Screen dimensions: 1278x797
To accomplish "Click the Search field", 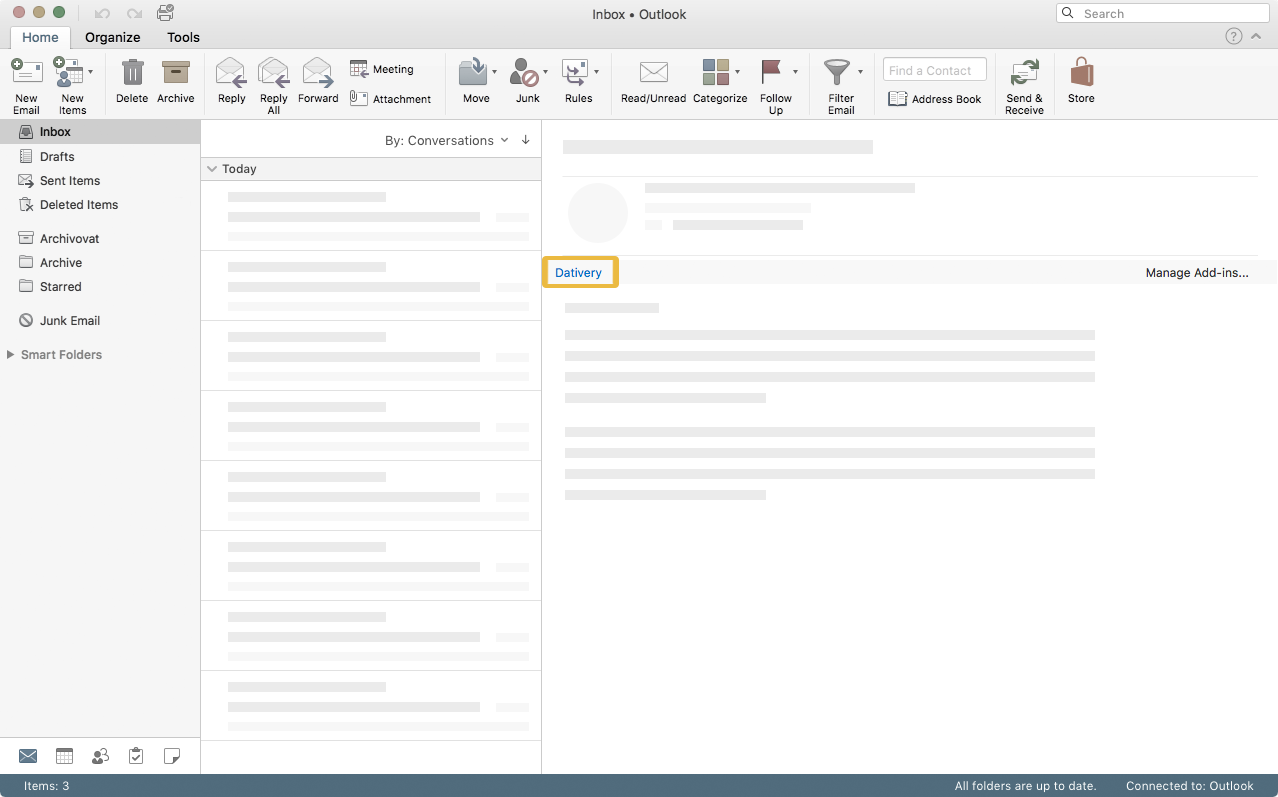I will [1163, 13].
